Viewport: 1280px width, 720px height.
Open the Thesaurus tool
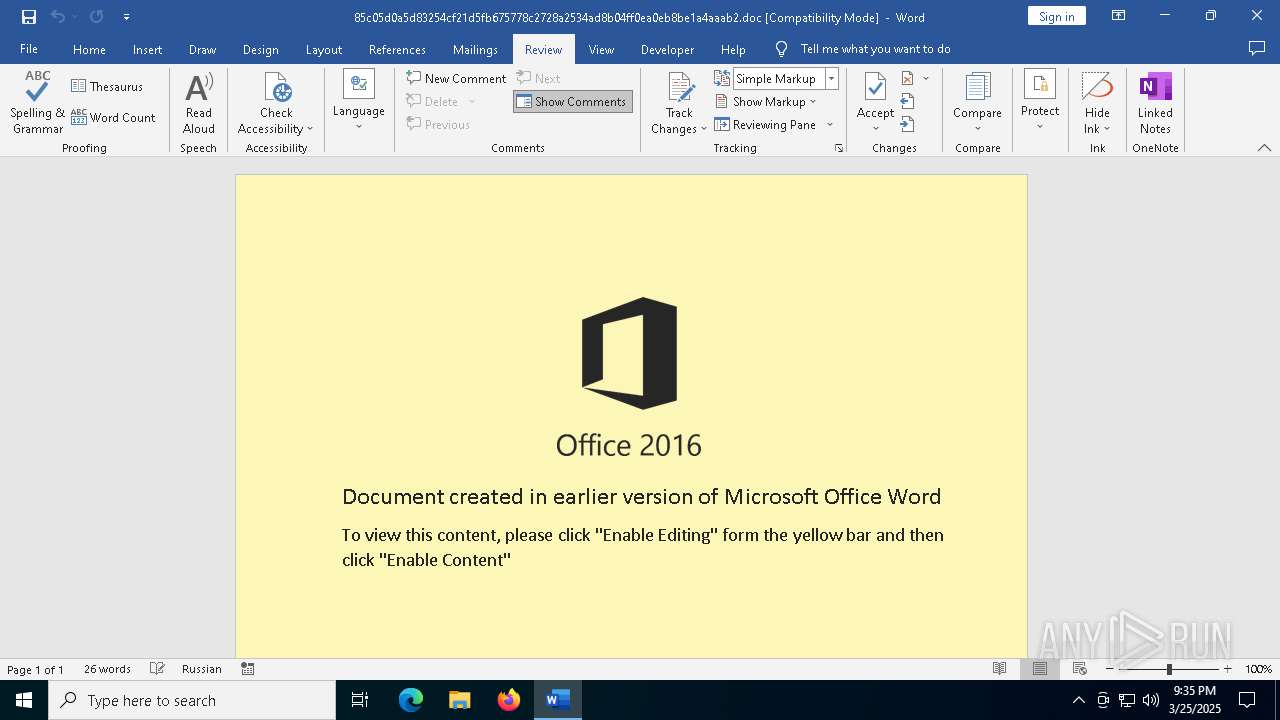(107, 86)
